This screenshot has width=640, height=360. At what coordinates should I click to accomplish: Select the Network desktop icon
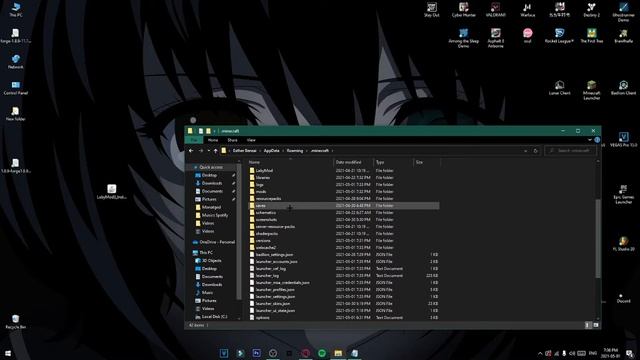16,62
